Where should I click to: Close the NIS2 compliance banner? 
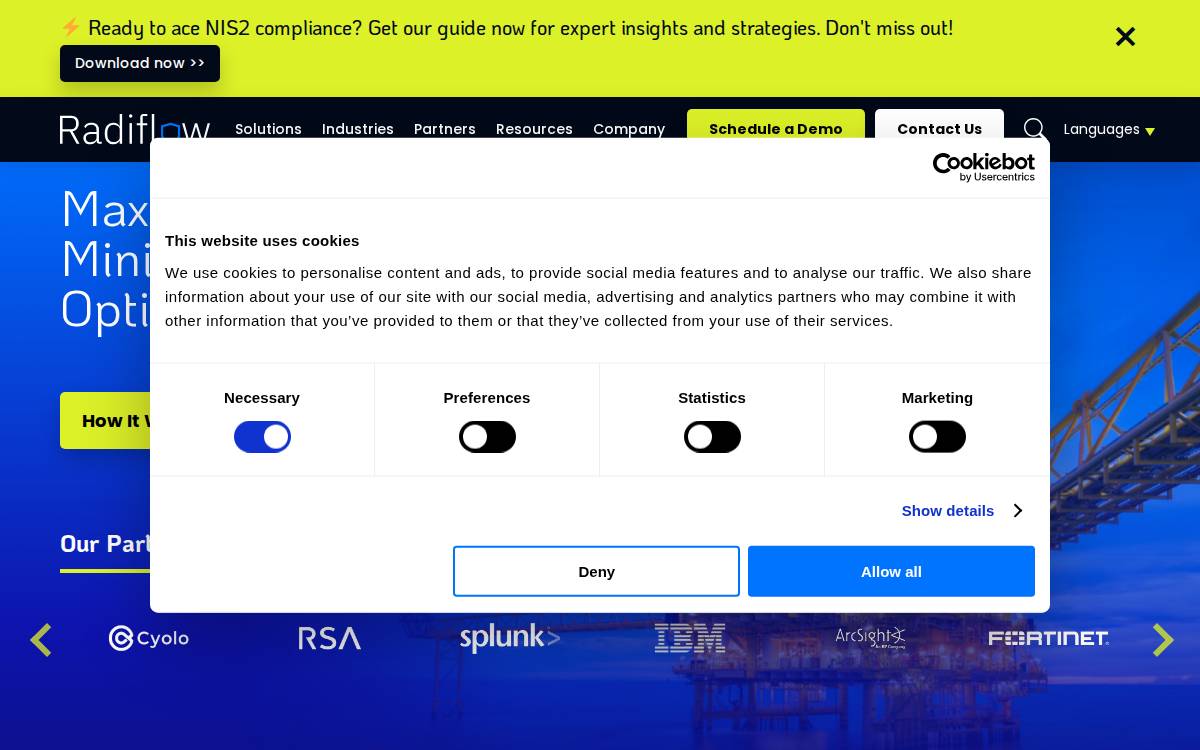pos(1125,37)
